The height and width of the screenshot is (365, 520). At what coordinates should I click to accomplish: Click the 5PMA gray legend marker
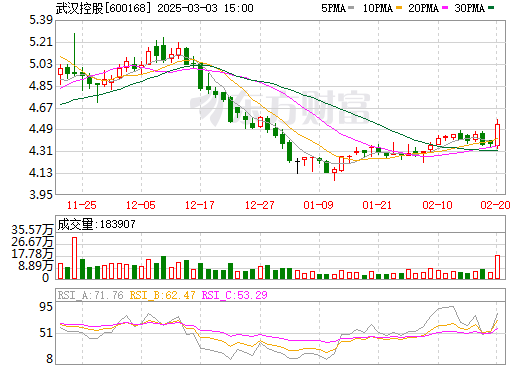pos(351,8)
